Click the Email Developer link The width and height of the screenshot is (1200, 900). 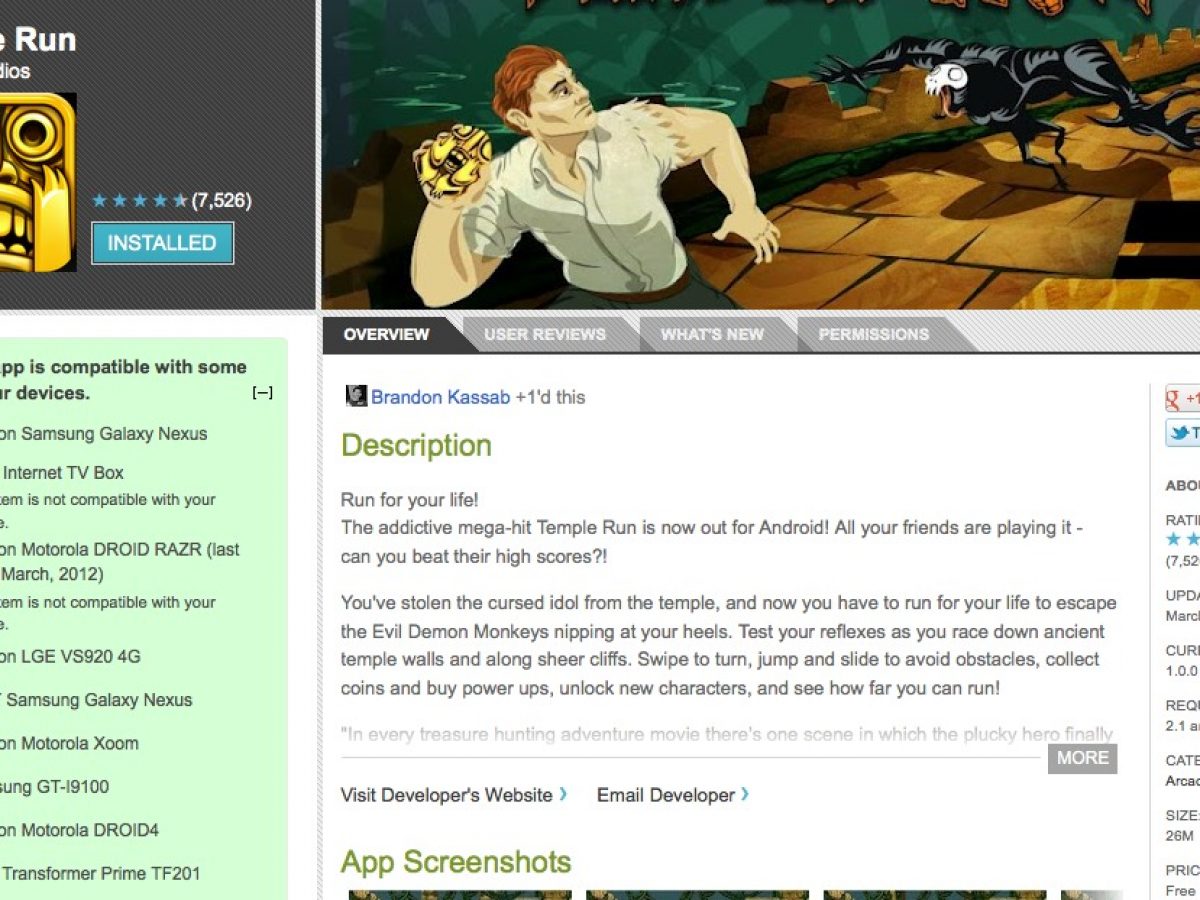coord(673,795)
